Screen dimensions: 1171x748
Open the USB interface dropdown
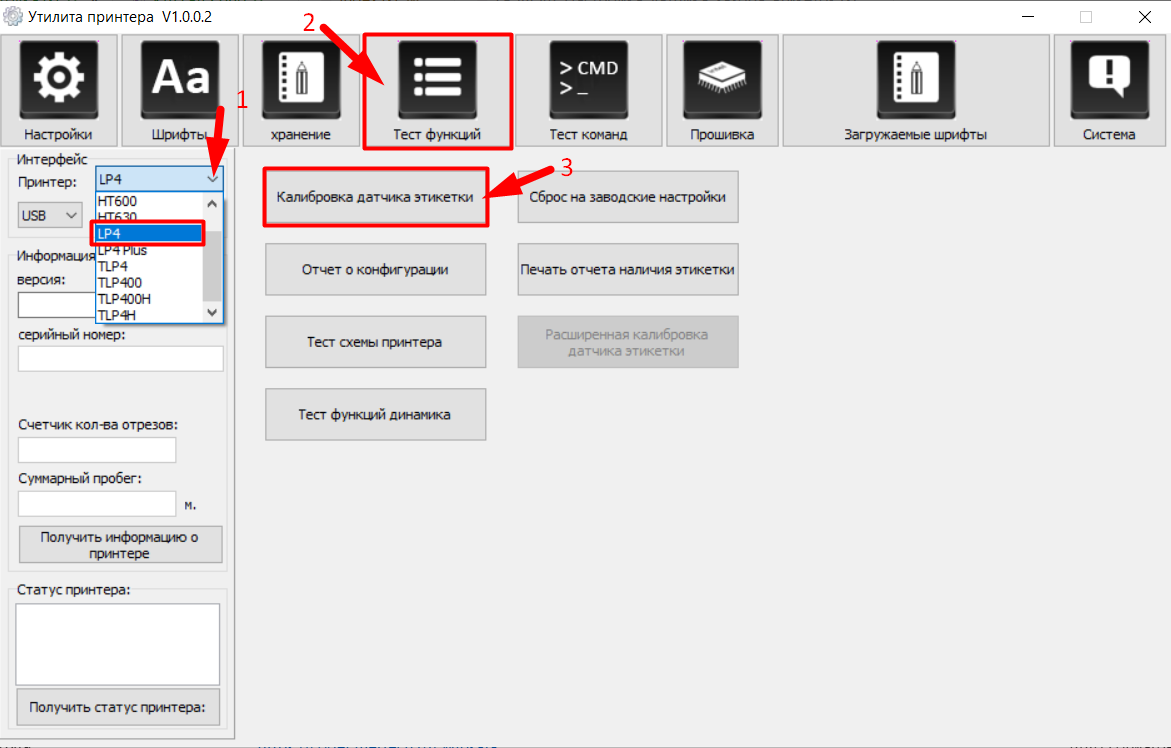point(50,215)
